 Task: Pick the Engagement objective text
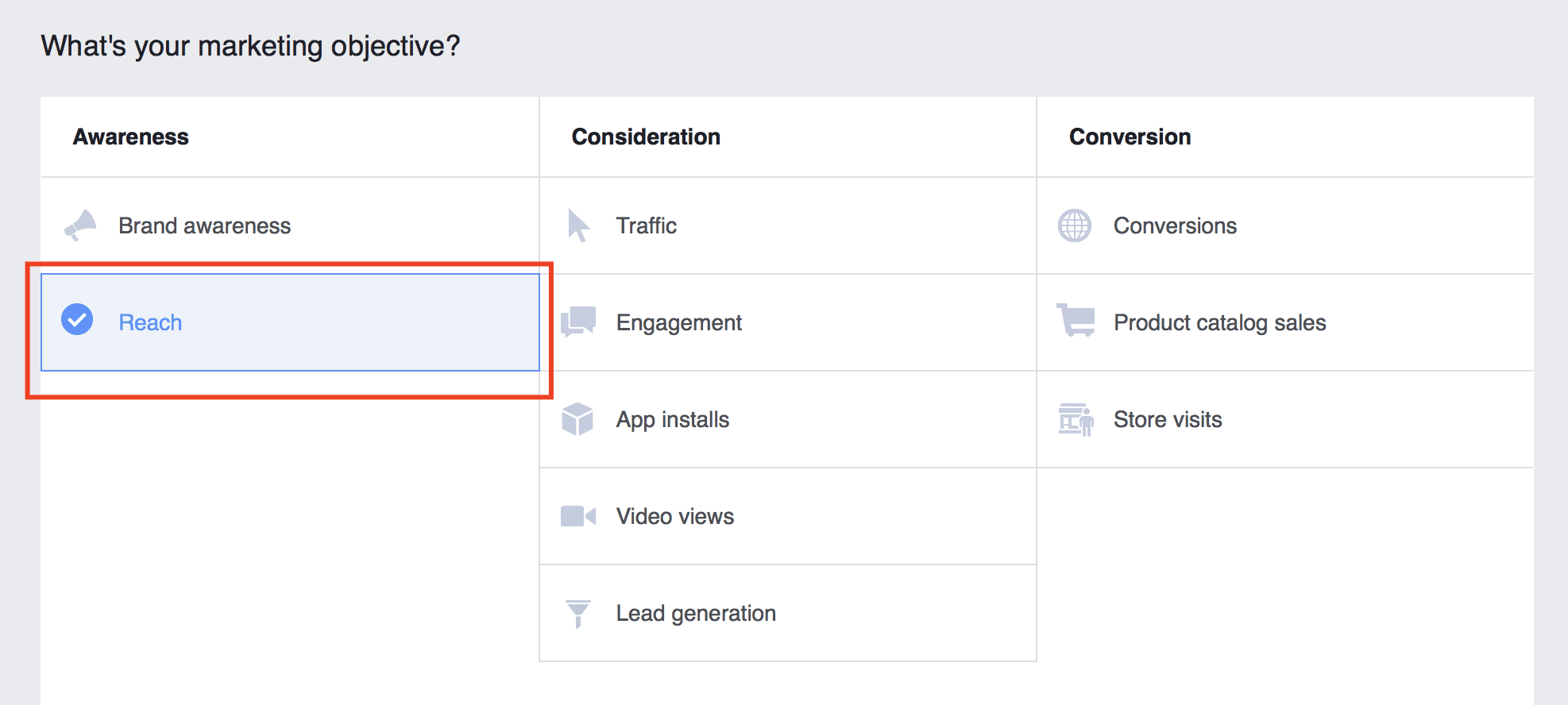(678, 323)
